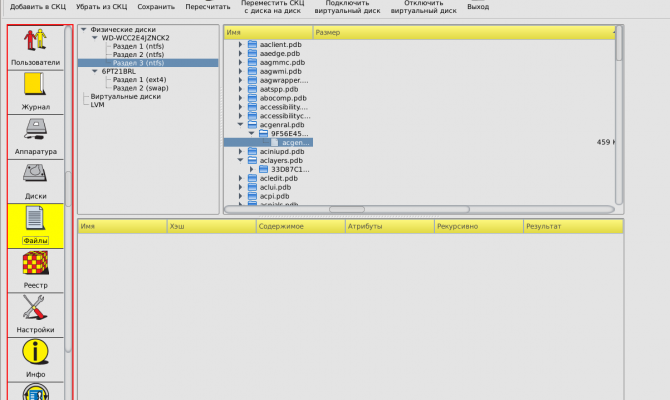Select the LVM tree item
Viewport: 670px width, 400px height.
(x=97, y=105)
